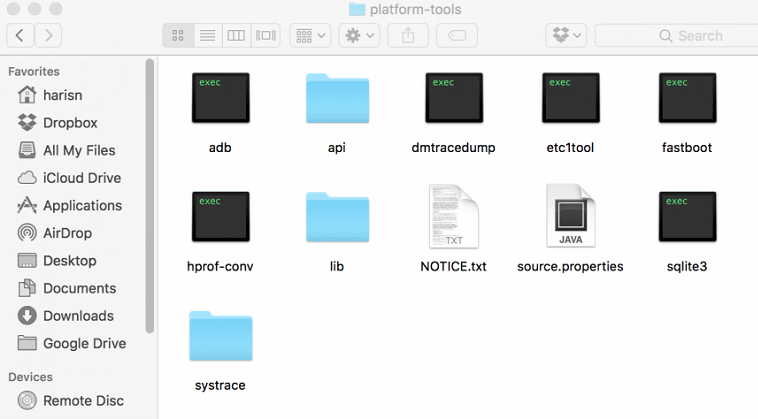Screen dimensions: 758x419
Task: Select the adb executable icon
Action: 220,98
